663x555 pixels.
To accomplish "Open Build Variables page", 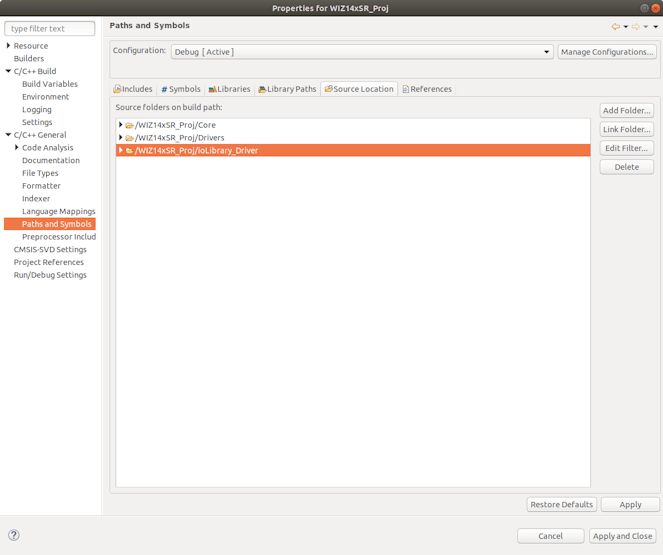I will pos(50,84).
